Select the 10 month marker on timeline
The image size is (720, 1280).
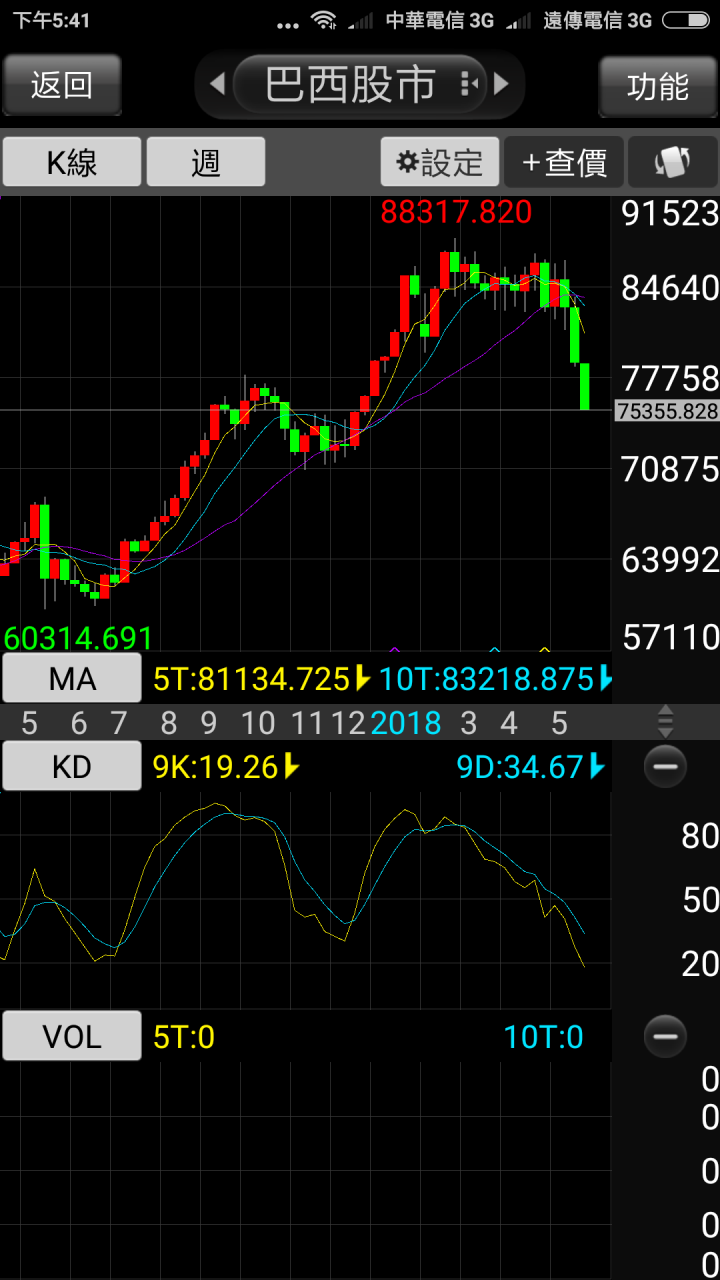click(258, 723)
